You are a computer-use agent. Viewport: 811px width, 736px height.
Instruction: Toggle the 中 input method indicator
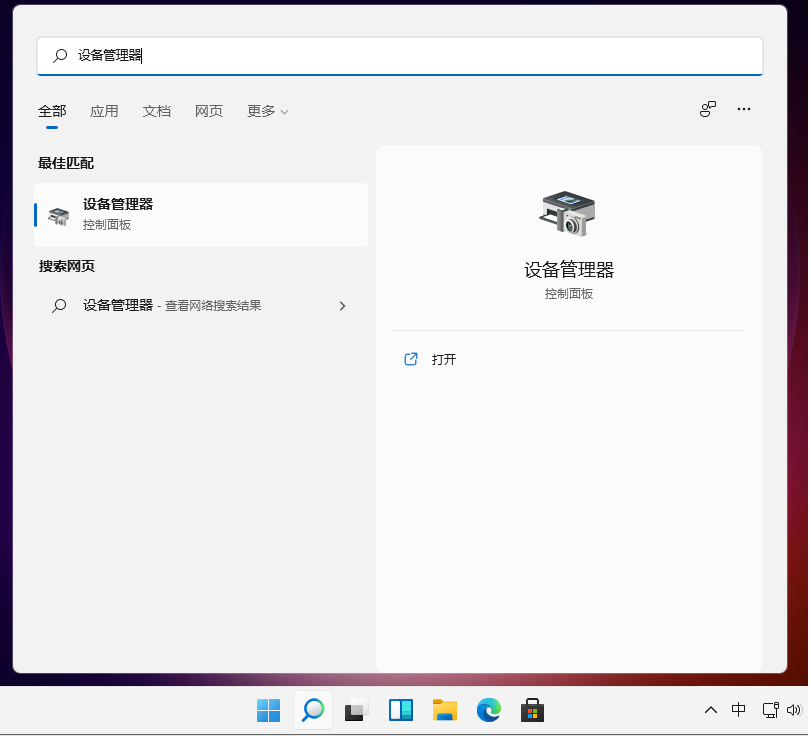738,710
